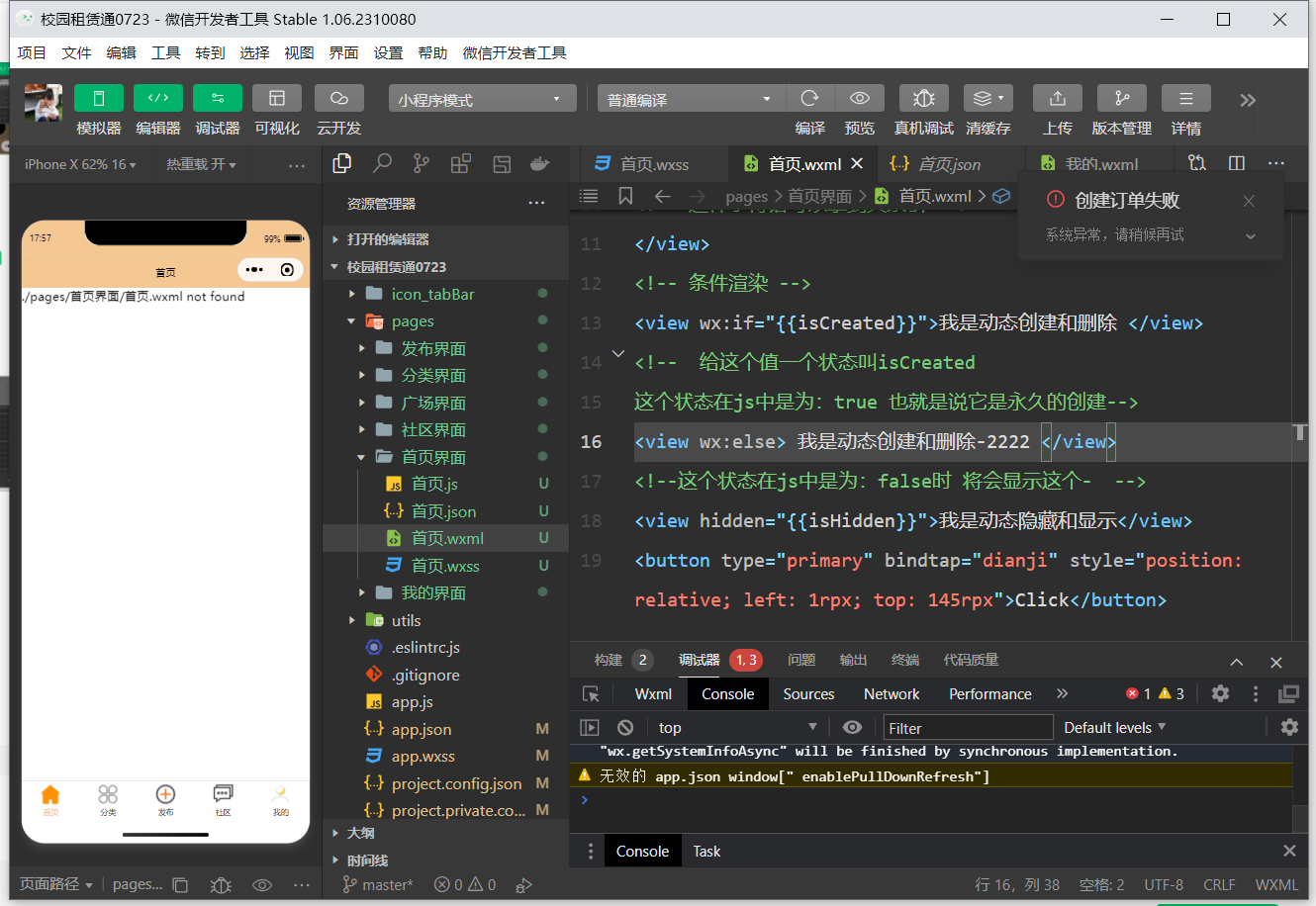Image resolution: width=1316 pixels, height=906 pixels.
Task: Clear the console with the ban icon
Action: click(625, 727)
